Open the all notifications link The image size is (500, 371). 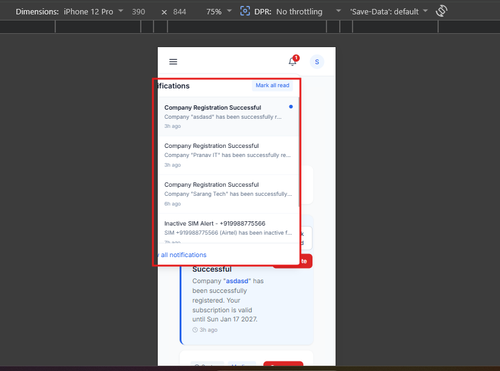(182, 255)
